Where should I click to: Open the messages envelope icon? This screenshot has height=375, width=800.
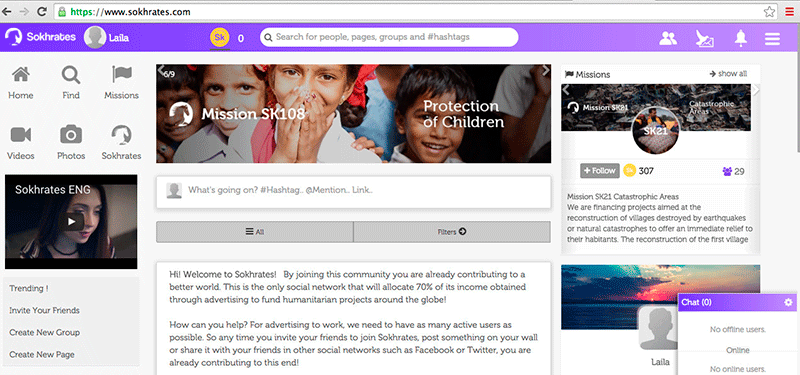[x=705, y=39]
